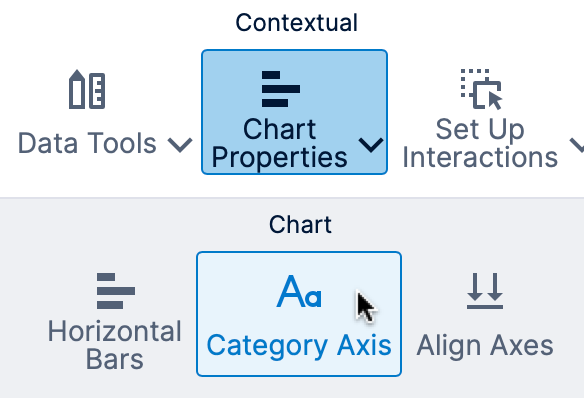Click the 'Data Tools' text label
The height and width of the screenshot is (398, 584).
[87, 143]
